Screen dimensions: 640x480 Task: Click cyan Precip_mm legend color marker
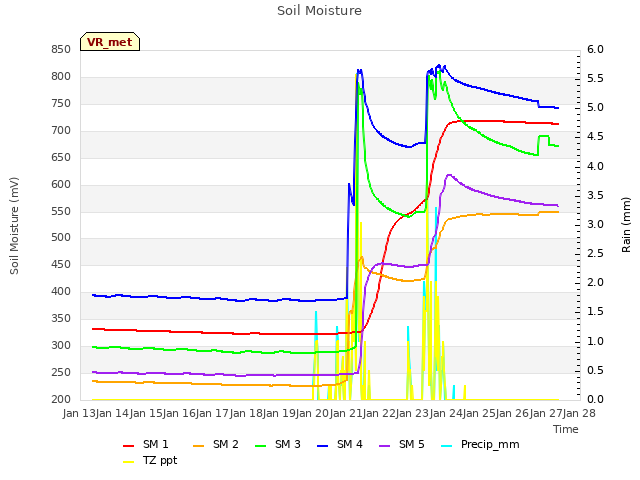[447, 446]
